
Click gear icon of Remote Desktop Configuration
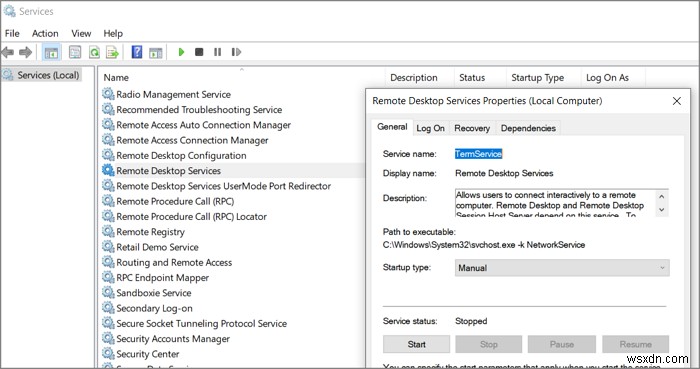click(108, 155)
